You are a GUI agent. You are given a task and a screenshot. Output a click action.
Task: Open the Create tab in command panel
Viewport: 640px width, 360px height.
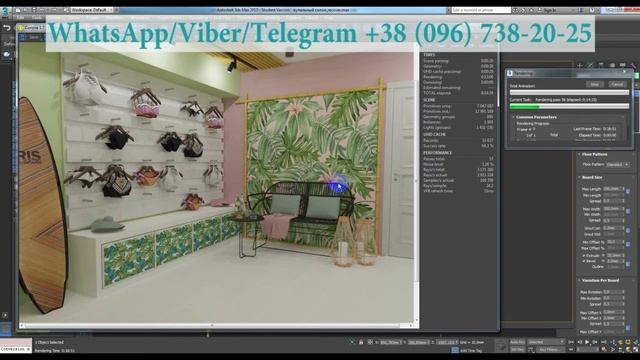pyautogui.click(x=580, y=65)
